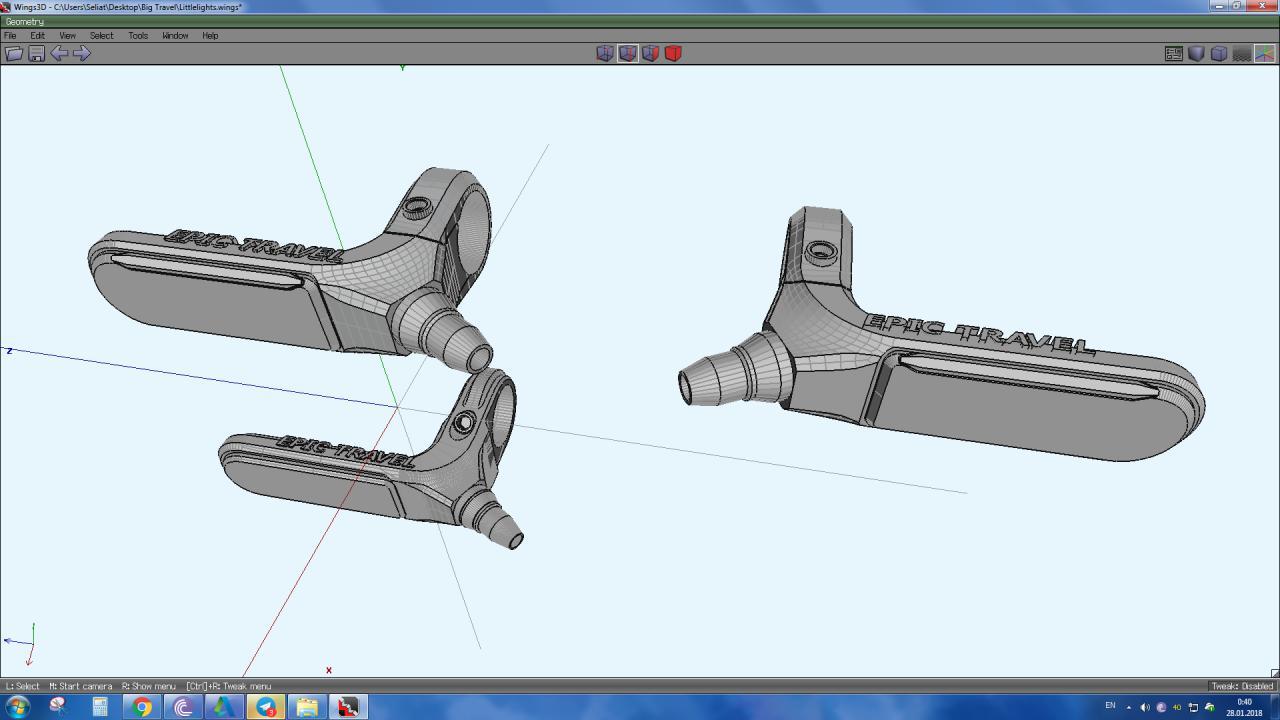Open the Calculator taskbar icon
Image resolution: width=1280 pixels, height=720 pixels.
(100, 707)
